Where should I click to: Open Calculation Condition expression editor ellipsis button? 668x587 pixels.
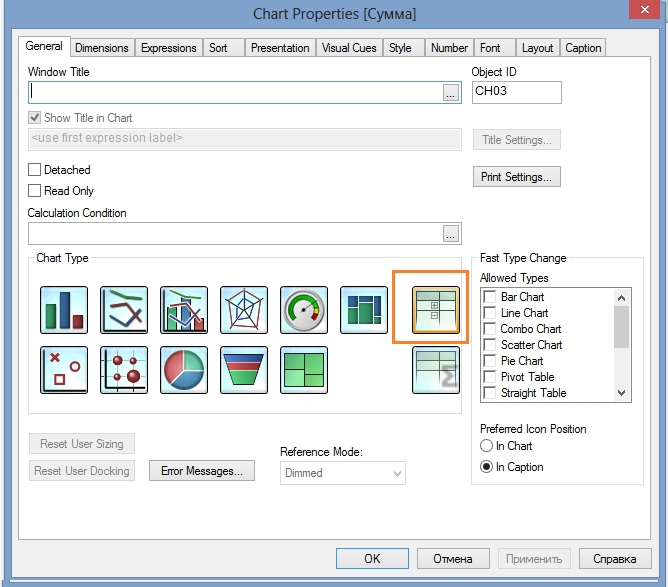pos(451,233)
